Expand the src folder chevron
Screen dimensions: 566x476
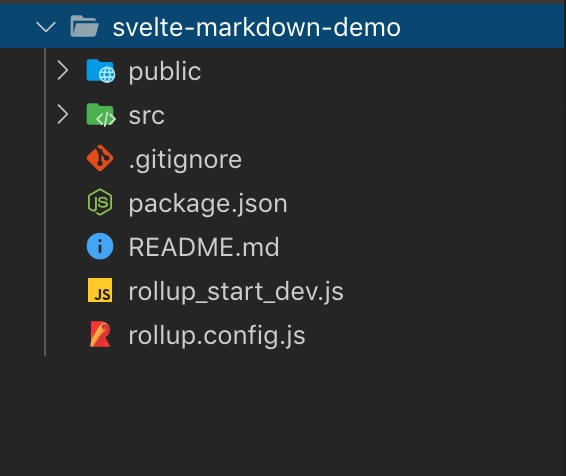pos(63,114)
